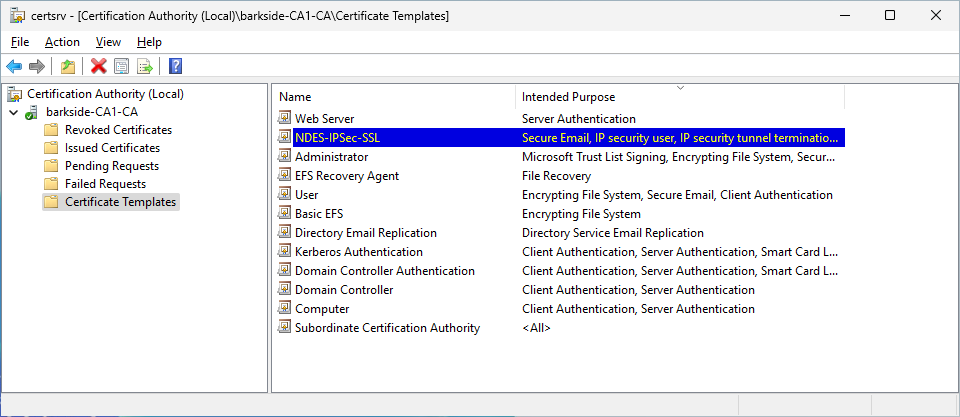This screenshot has height=417, width=960.
Task: Open the File menu
Action: pyautogui.click(x=20, y=42)
